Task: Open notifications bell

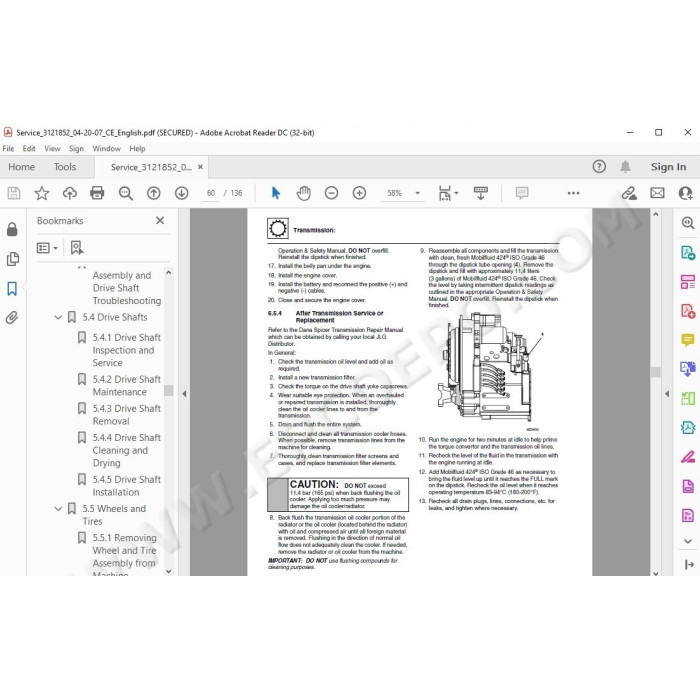Action: (x=625, y=167)
